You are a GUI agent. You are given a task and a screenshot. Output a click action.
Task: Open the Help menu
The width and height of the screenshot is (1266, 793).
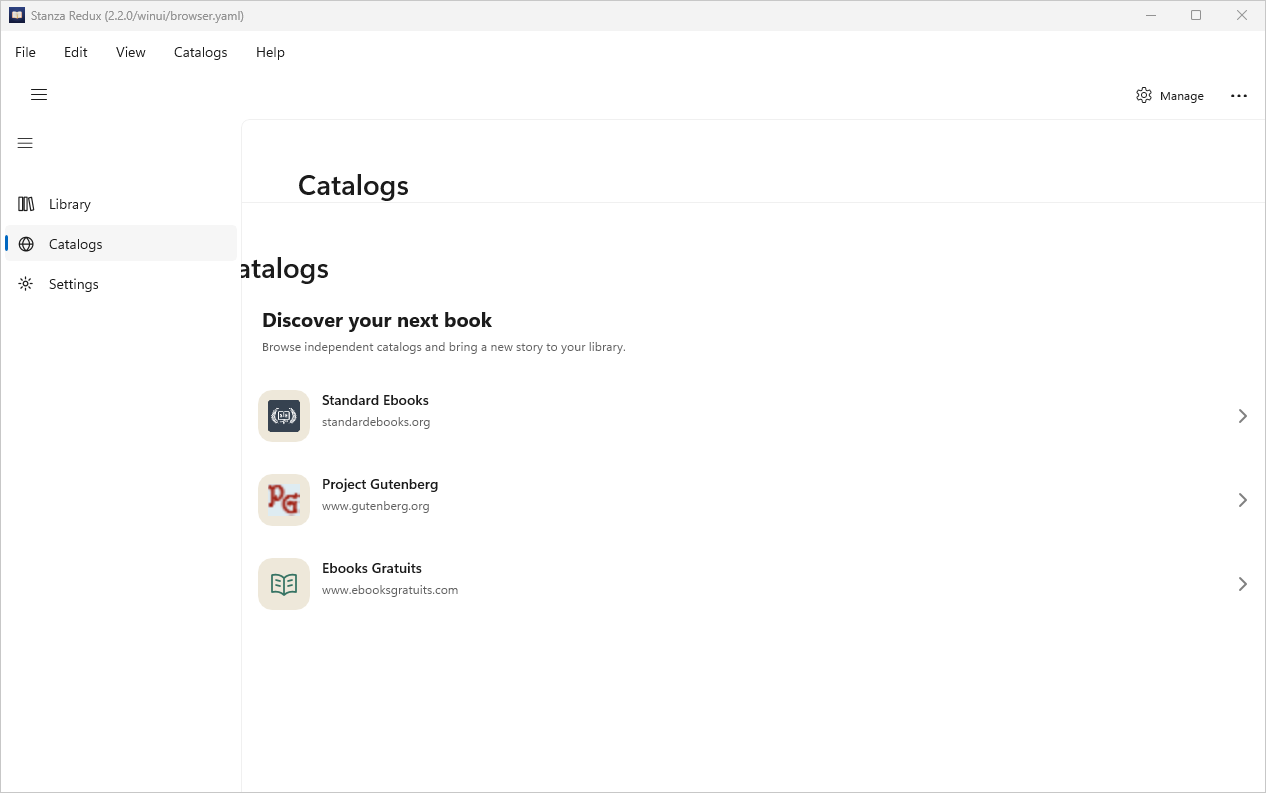coord(270,52)
